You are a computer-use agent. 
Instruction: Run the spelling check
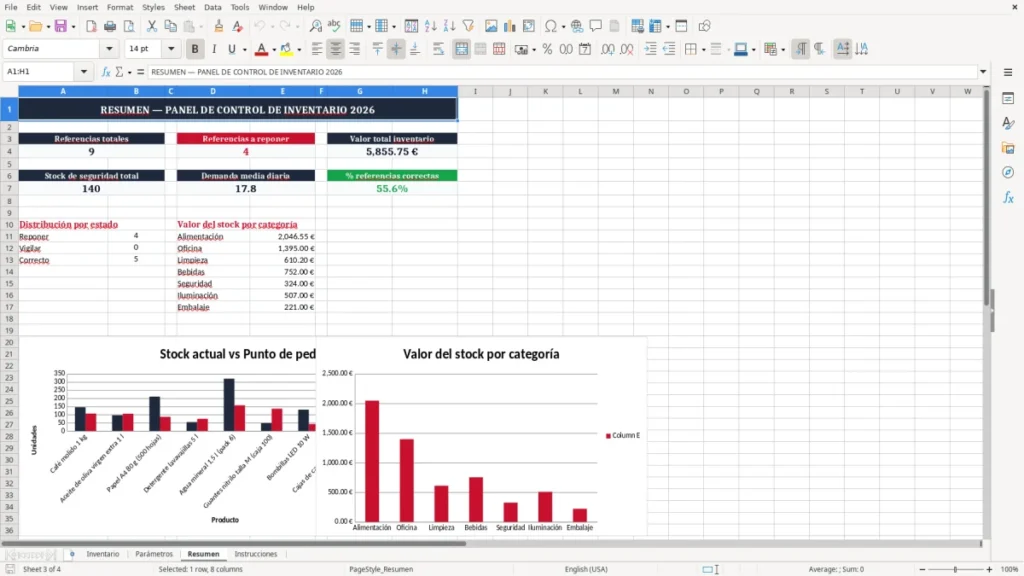tap(334, 26)
